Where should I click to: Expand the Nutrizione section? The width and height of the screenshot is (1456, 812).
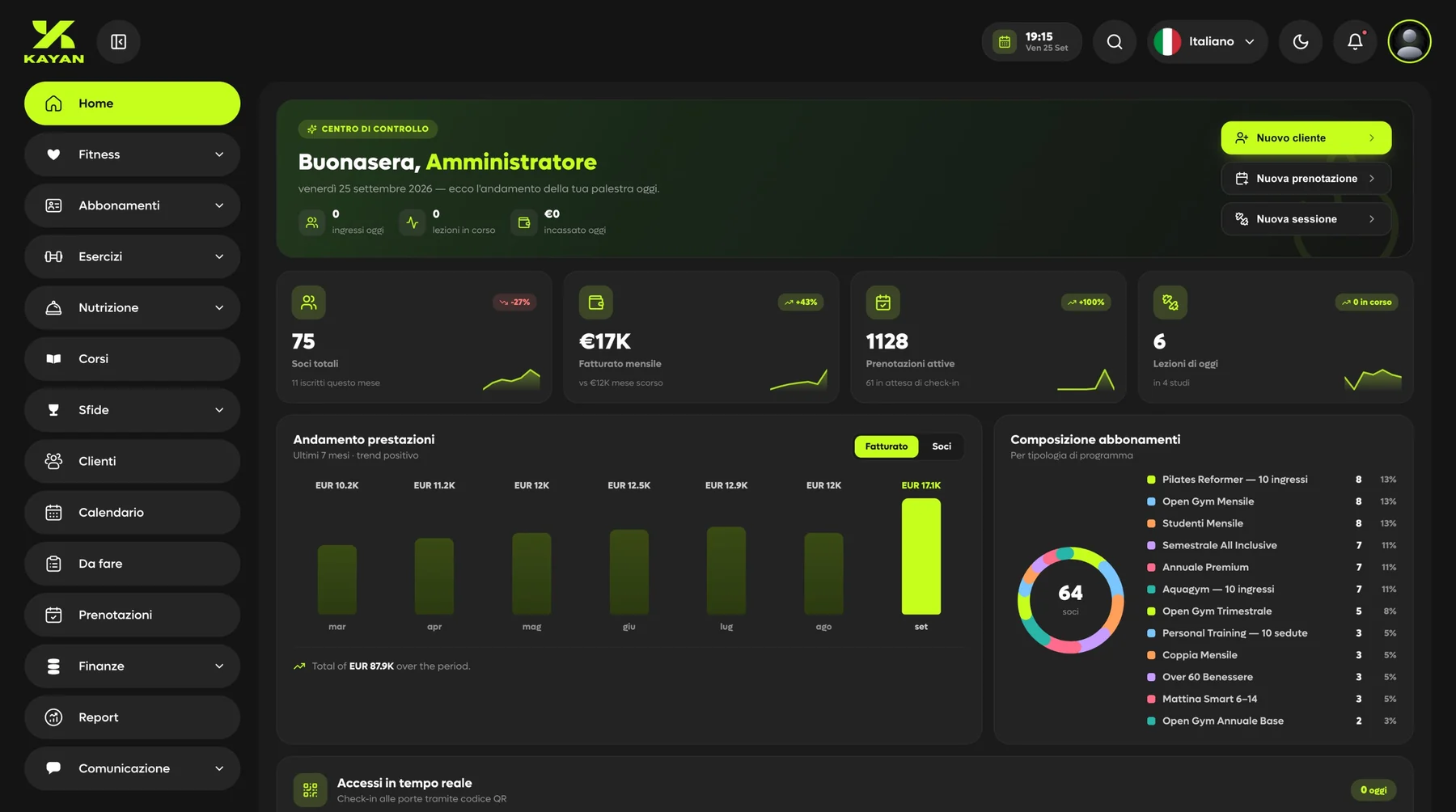(132, 307)
